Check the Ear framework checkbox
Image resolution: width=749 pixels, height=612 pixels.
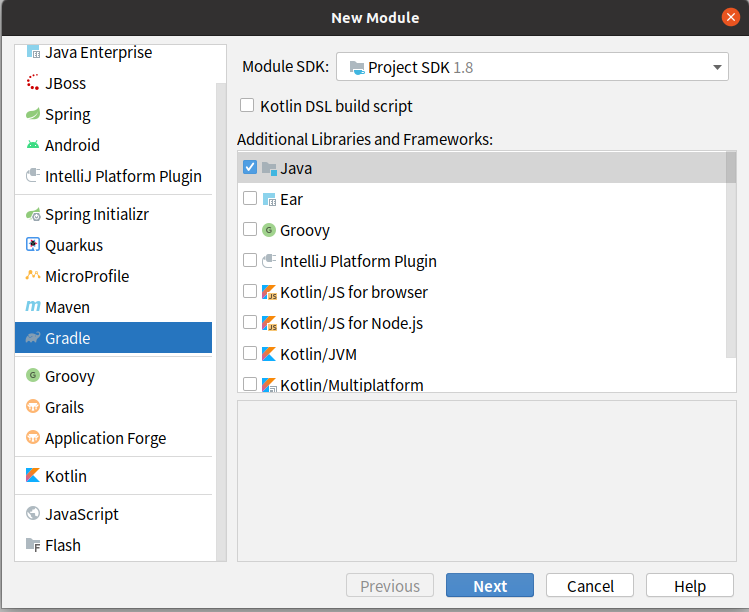[x=250, y=198]
